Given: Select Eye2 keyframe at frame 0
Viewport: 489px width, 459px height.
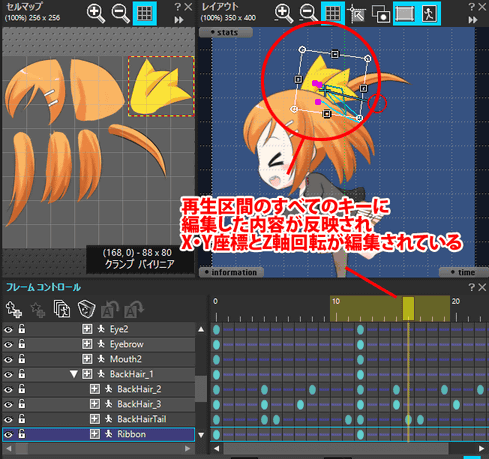Looking at the screenshot, I should click(x=216, y=330).
